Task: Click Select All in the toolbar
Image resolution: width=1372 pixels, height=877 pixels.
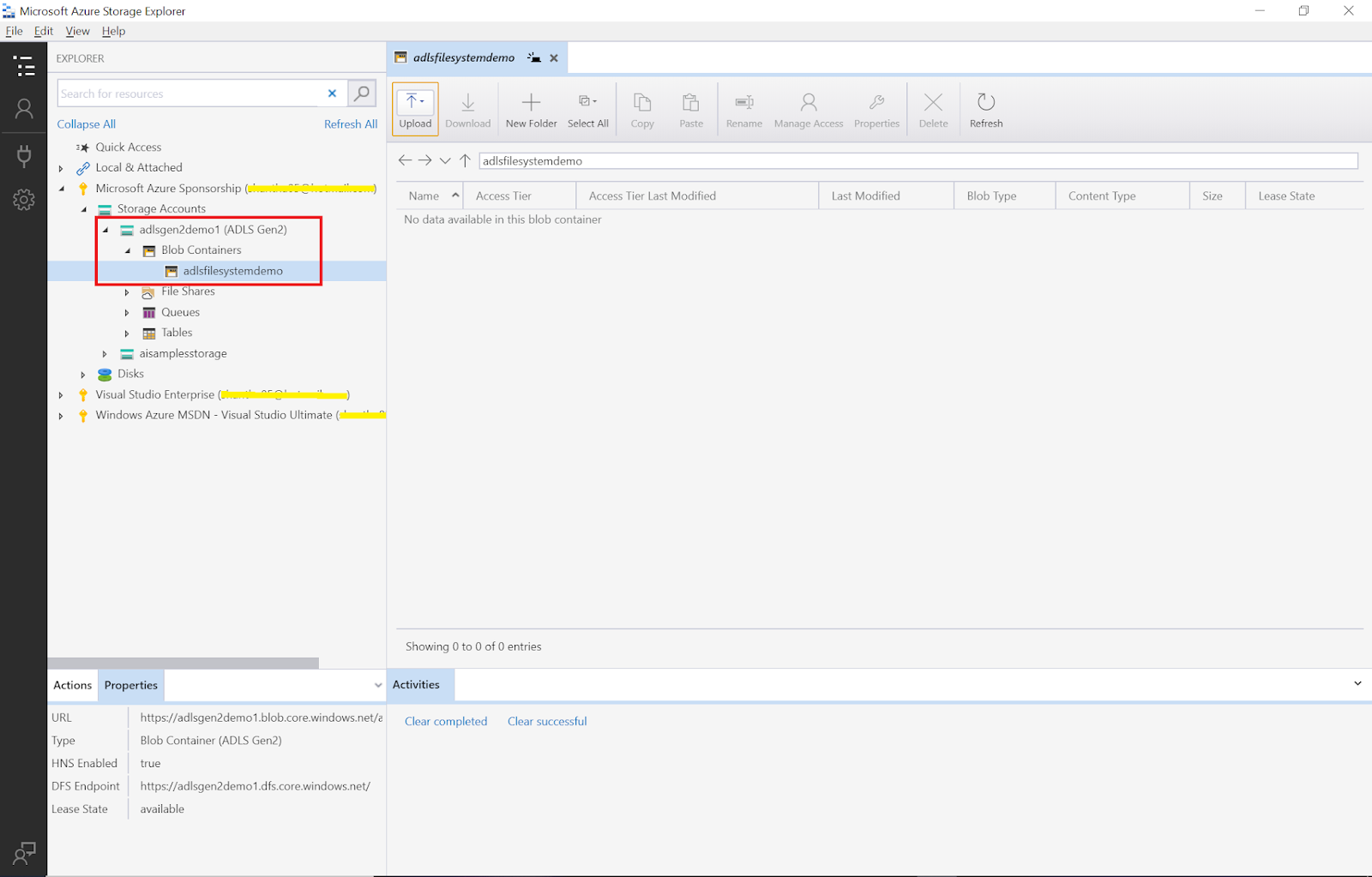Action: (587, 107)
